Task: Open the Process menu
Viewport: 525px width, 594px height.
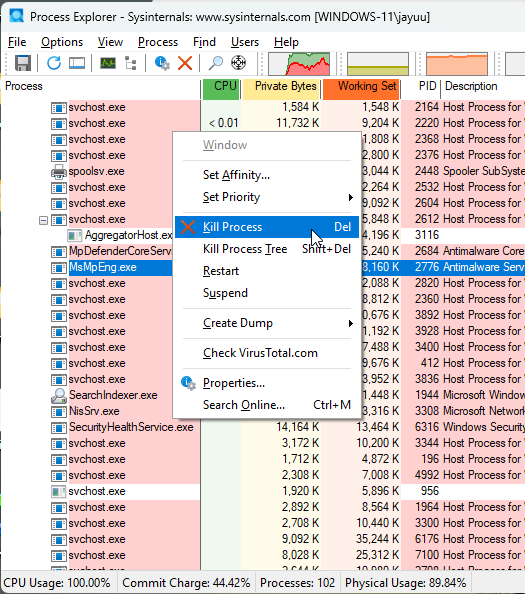Action: [158, 42]
